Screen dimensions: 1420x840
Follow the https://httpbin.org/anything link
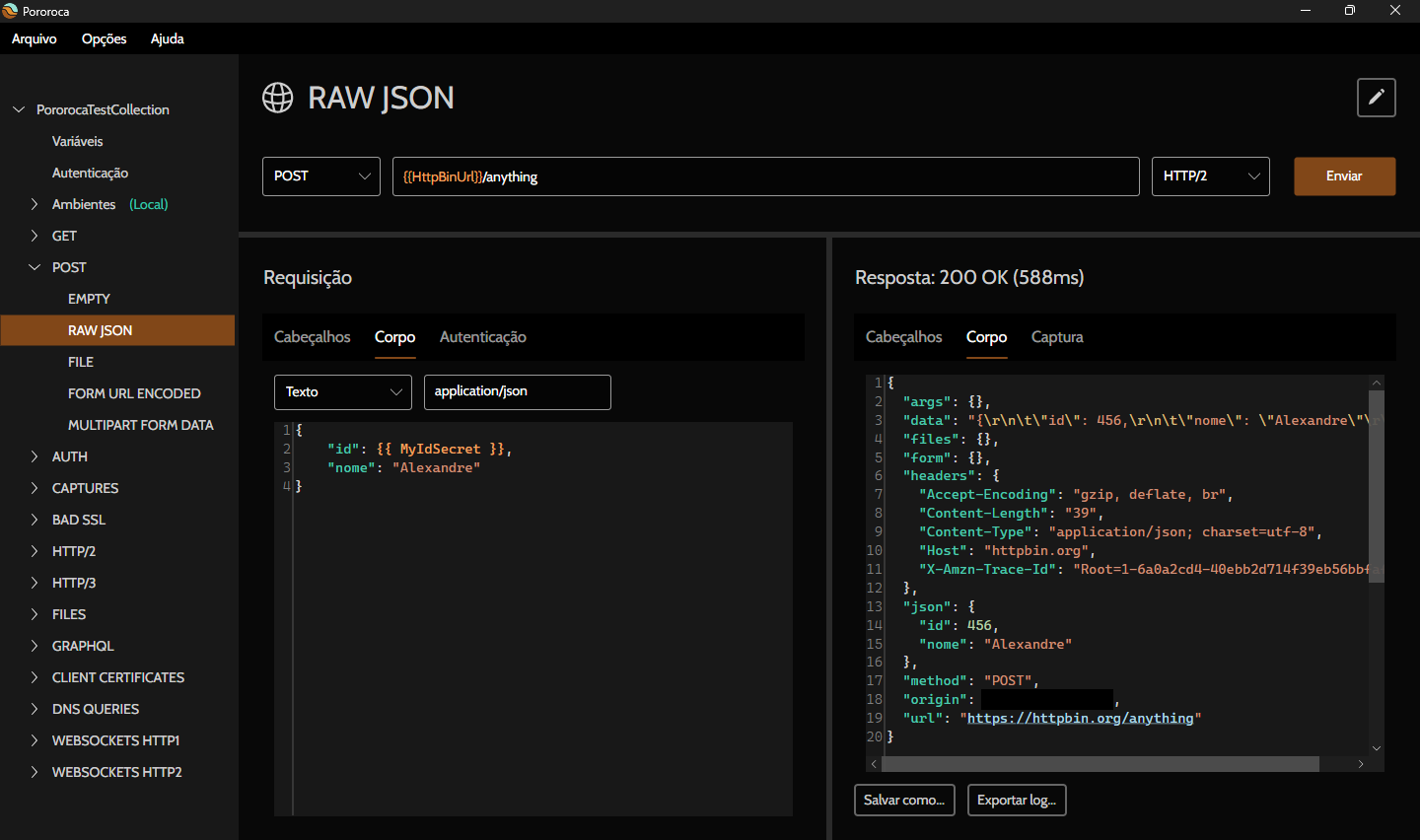point(1081,718)
